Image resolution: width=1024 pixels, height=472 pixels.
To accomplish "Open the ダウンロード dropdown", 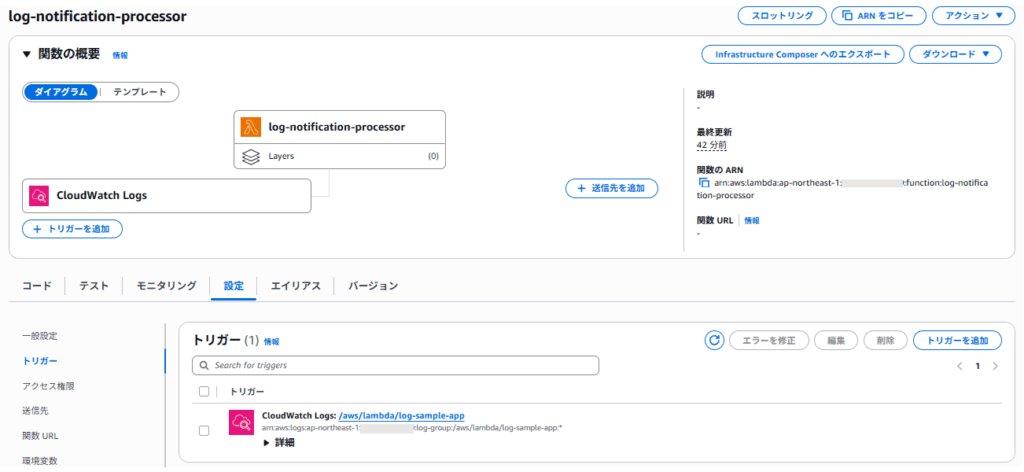I will pos(955,54).
